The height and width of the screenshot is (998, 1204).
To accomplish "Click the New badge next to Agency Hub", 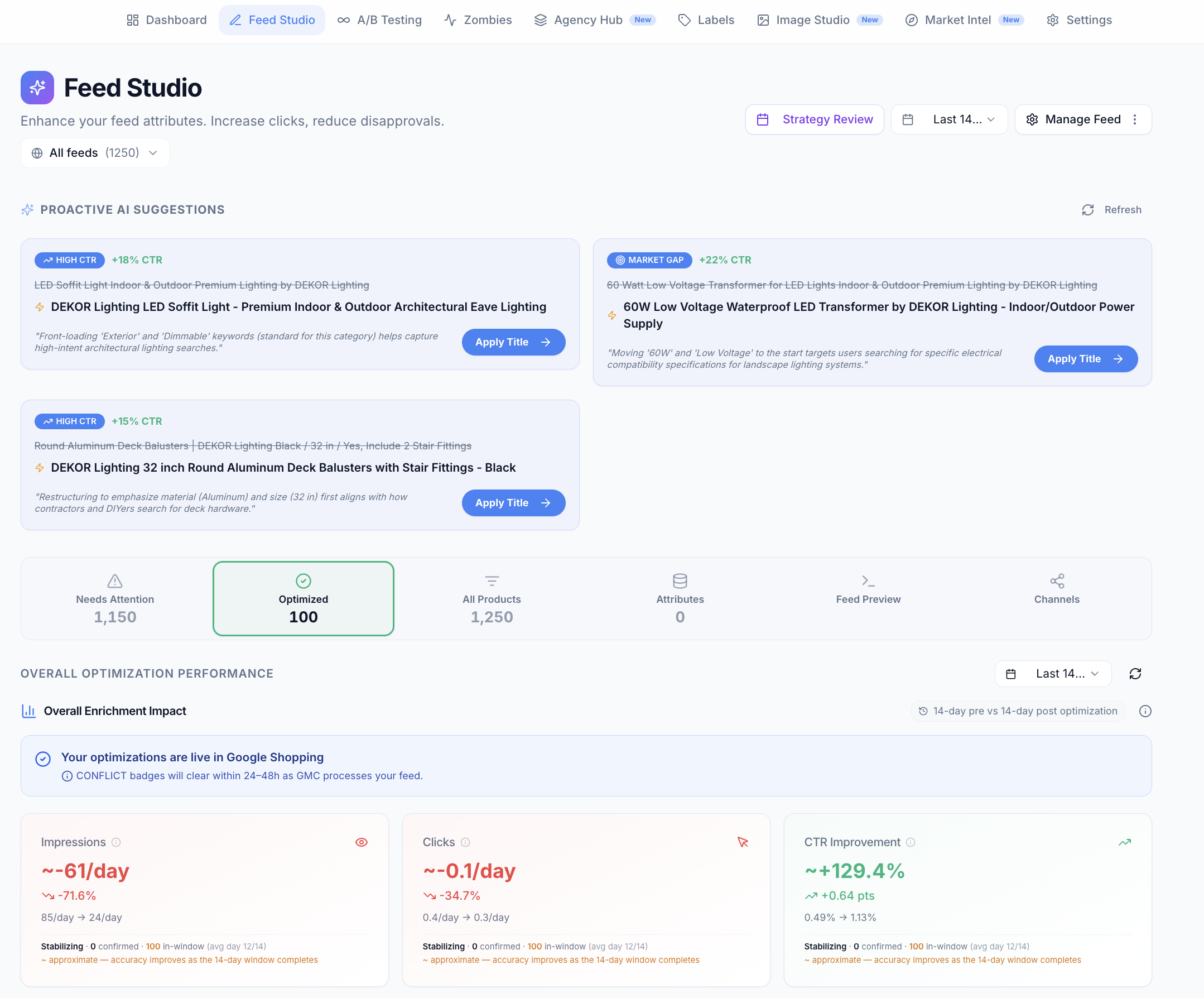I will click(643, 20).
